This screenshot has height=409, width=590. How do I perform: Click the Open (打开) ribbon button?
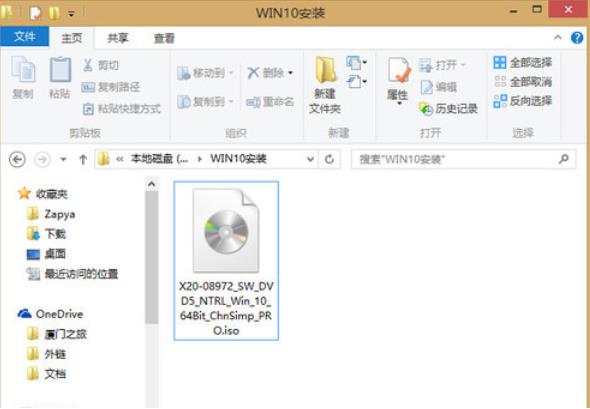point(442,65)
